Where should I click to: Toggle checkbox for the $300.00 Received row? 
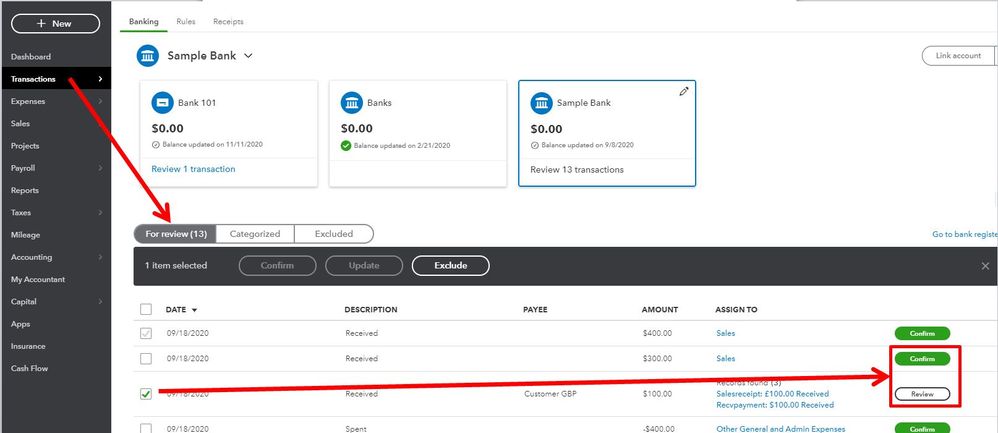click(x=146, y=358)
